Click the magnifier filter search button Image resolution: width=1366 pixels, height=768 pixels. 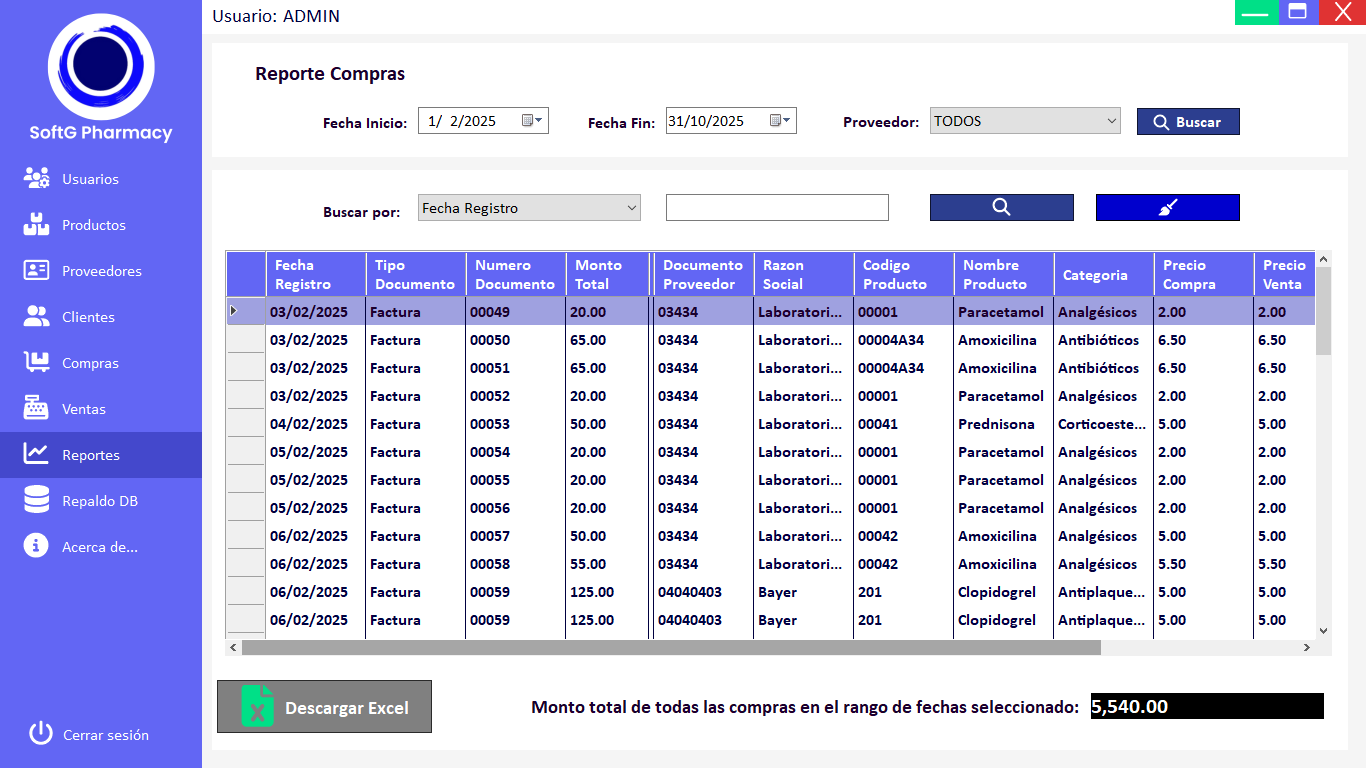point(1001,207)
